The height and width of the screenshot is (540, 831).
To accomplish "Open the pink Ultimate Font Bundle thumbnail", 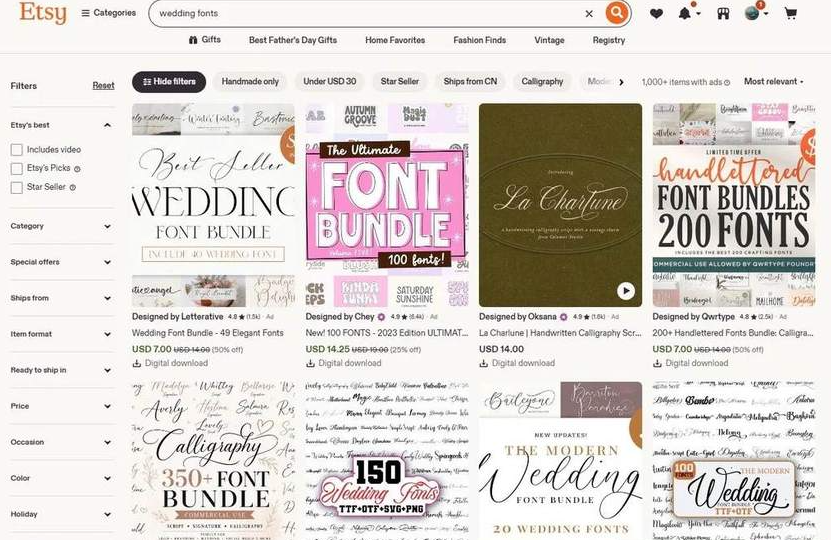I will pos(387,205).
